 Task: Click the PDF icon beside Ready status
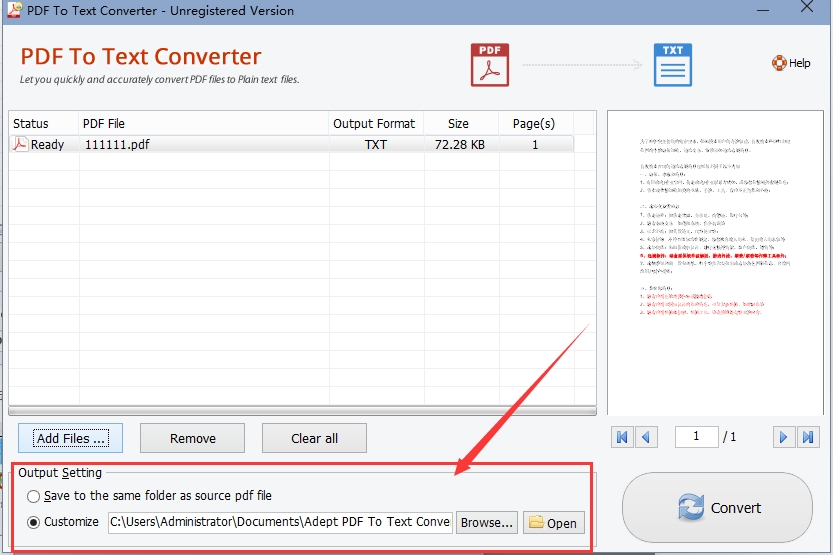(x=20, y=144)
